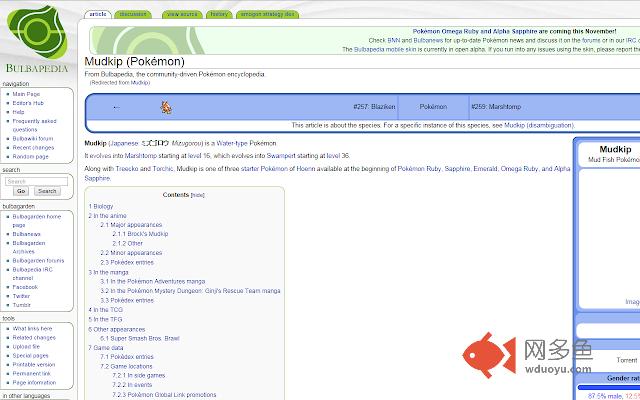Go to next Pokémon #259: Marshtomp
Screen dimensions: 640x400
pos(496,107)
